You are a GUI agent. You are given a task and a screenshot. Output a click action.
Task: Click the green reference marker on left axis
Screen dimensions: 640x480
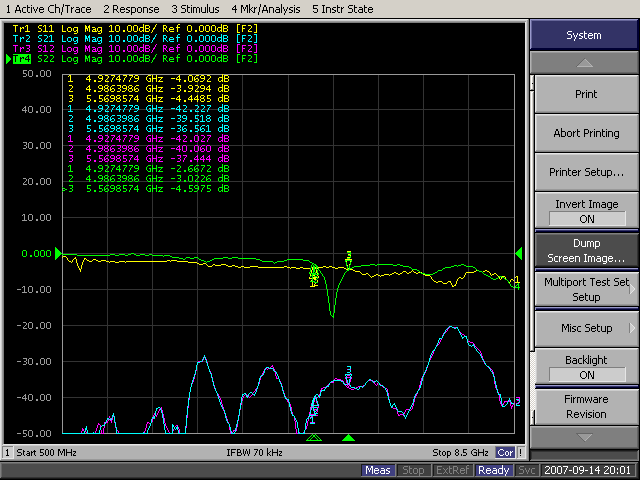58,253
